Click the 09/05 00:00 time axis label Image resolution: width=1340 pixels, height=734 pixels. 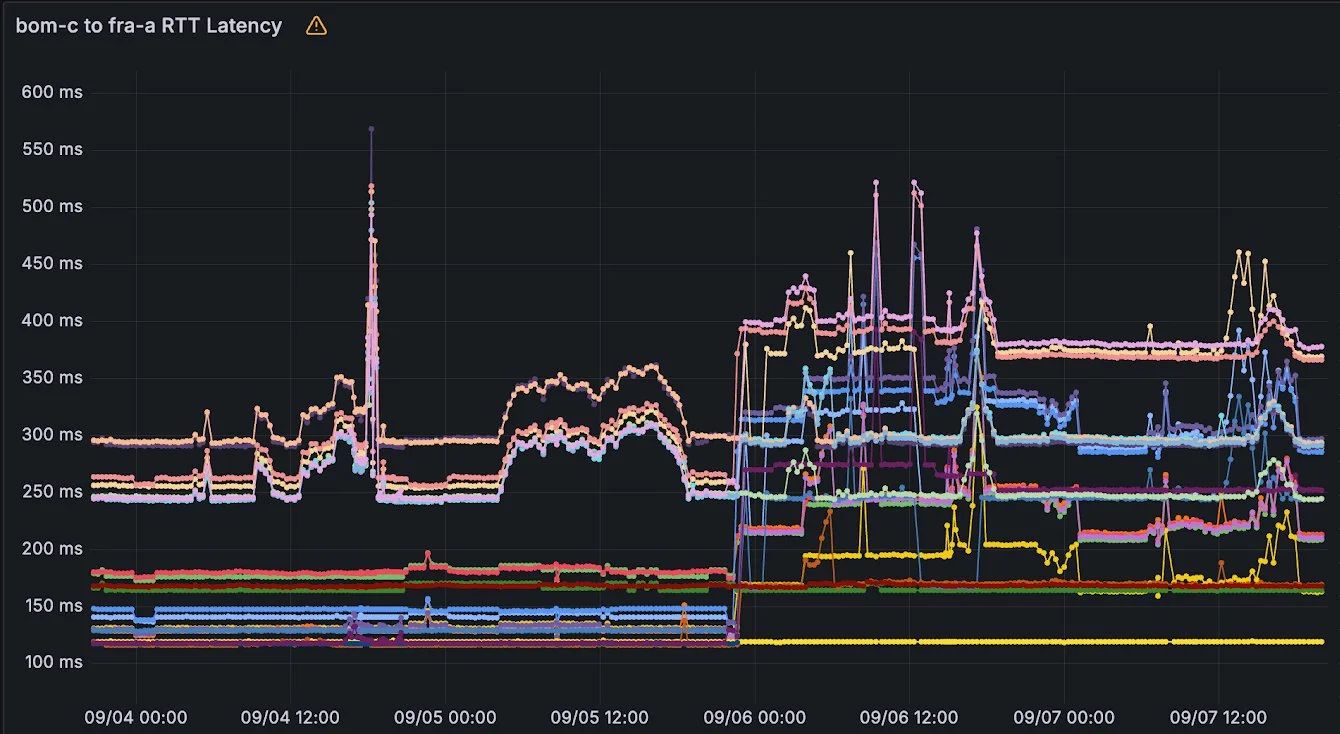pos(445,717)
